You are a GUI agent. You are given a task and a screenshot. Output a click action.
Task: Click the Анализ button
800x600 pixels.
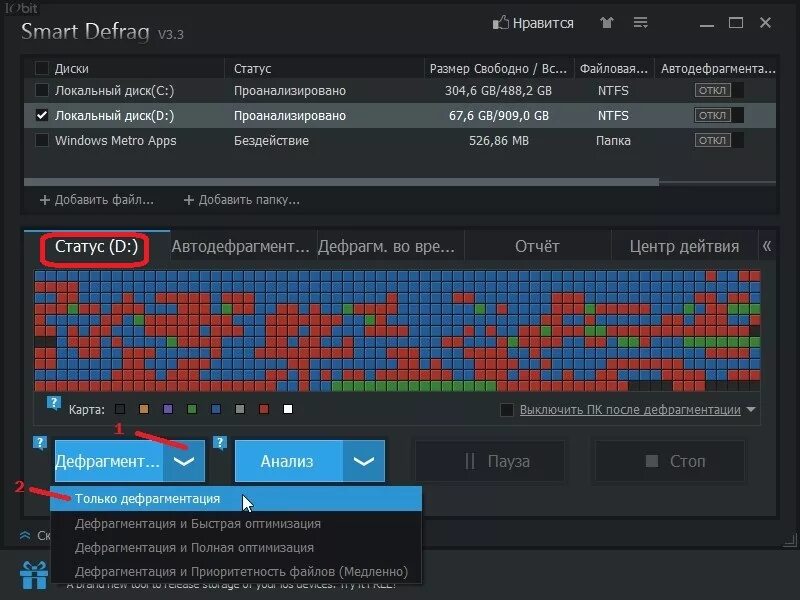pyautogui.click(x=289, y=461)
